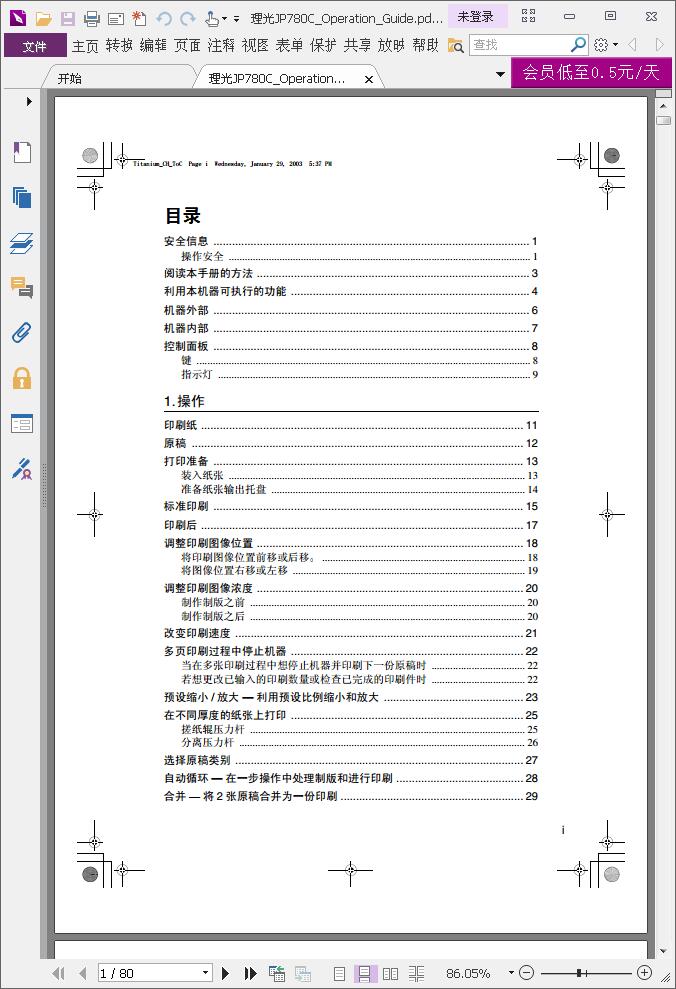This screenshot has width=676, height=989.
Task: Click the page number box 1 / 80
Action: tap(148, 973)
